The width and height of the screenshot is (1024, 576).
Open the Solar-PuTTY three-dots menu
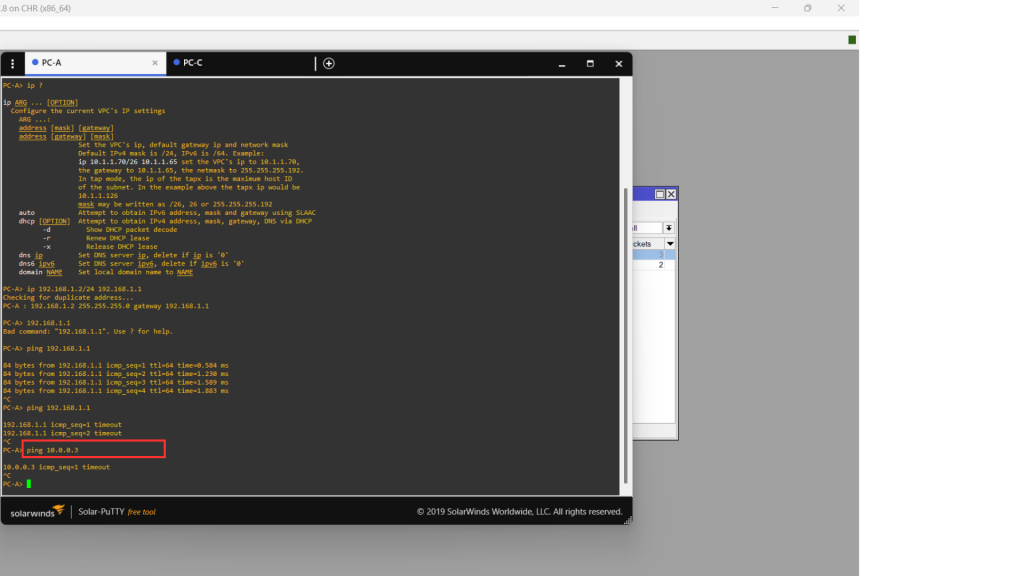(x=13, y=63)
